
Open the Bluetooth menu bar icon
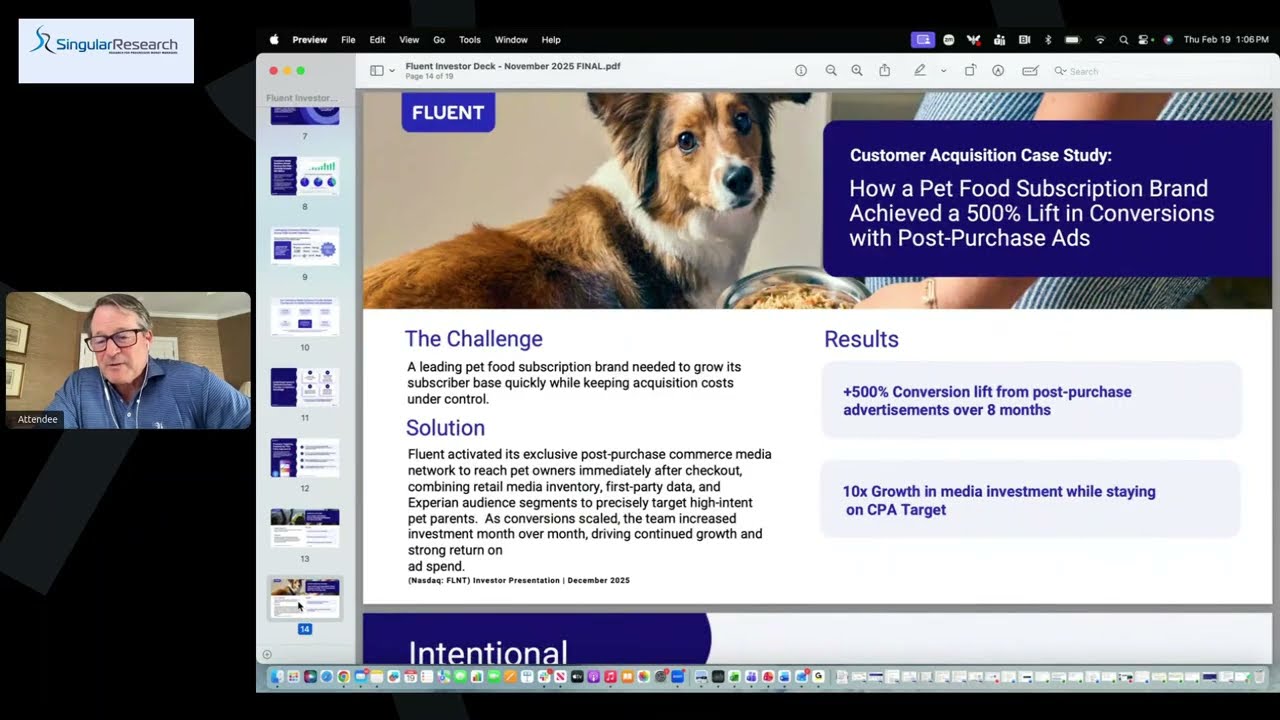[x=1048, y=40]
